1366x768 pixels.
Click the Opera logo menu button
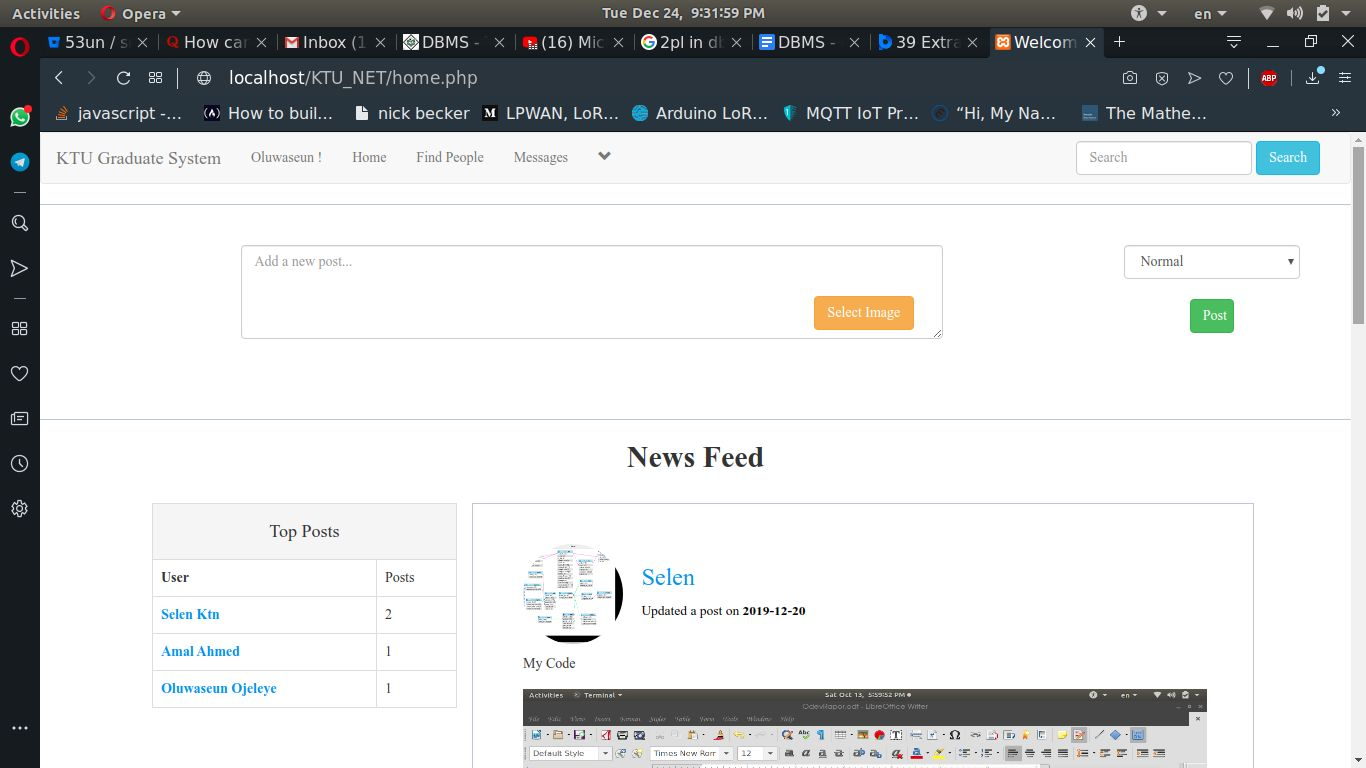[x=19, y=46]
